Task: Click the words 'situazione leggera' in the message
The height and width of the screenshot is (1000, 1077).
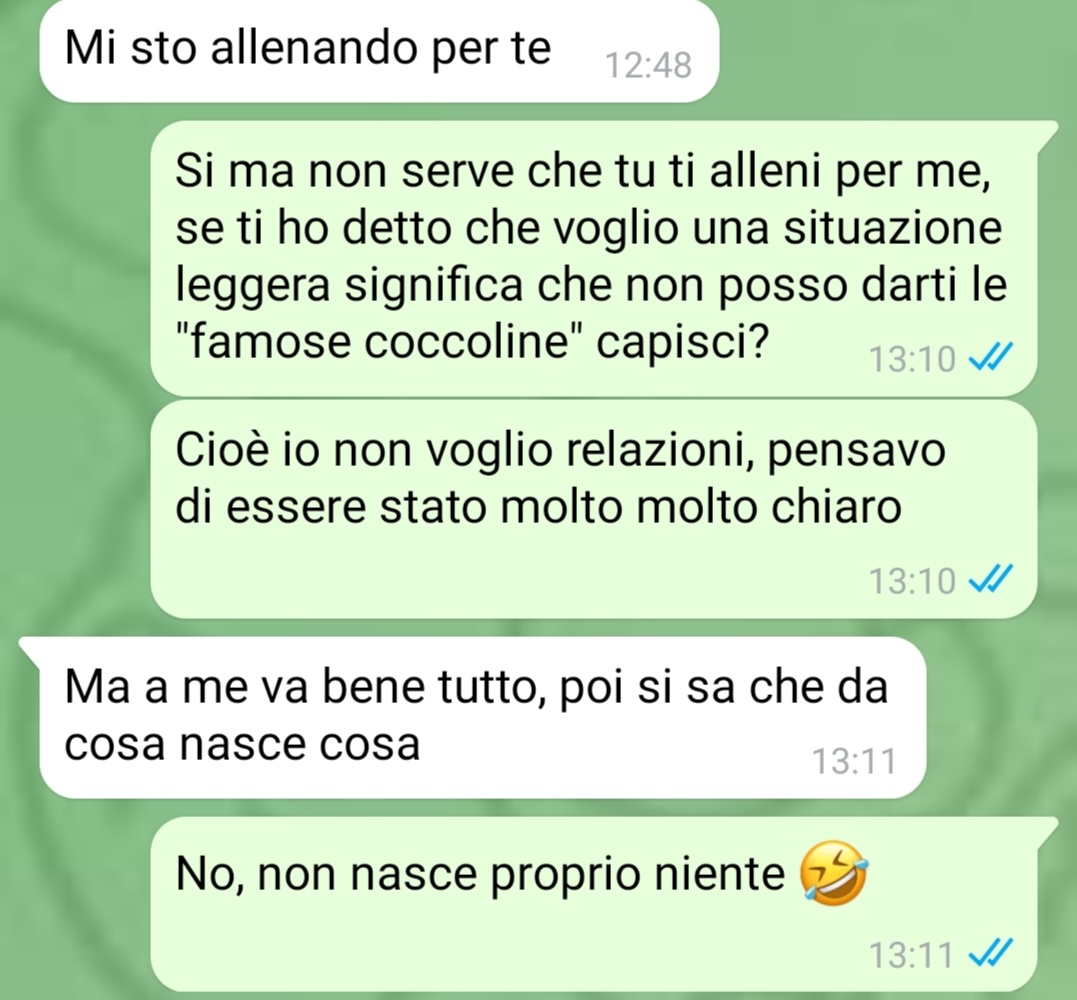Action: [589, 256]
